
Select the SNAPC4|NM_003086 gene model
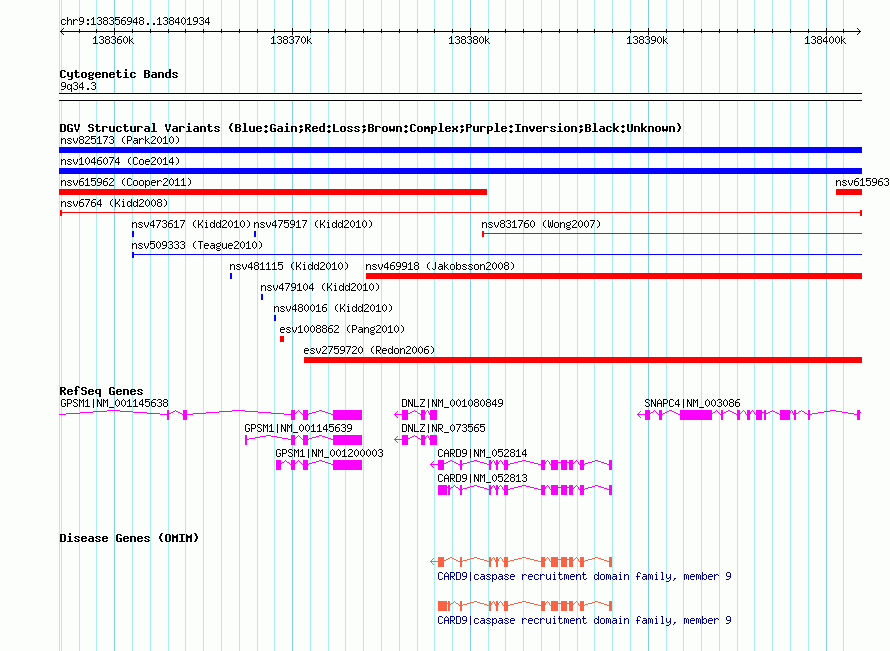749,415
